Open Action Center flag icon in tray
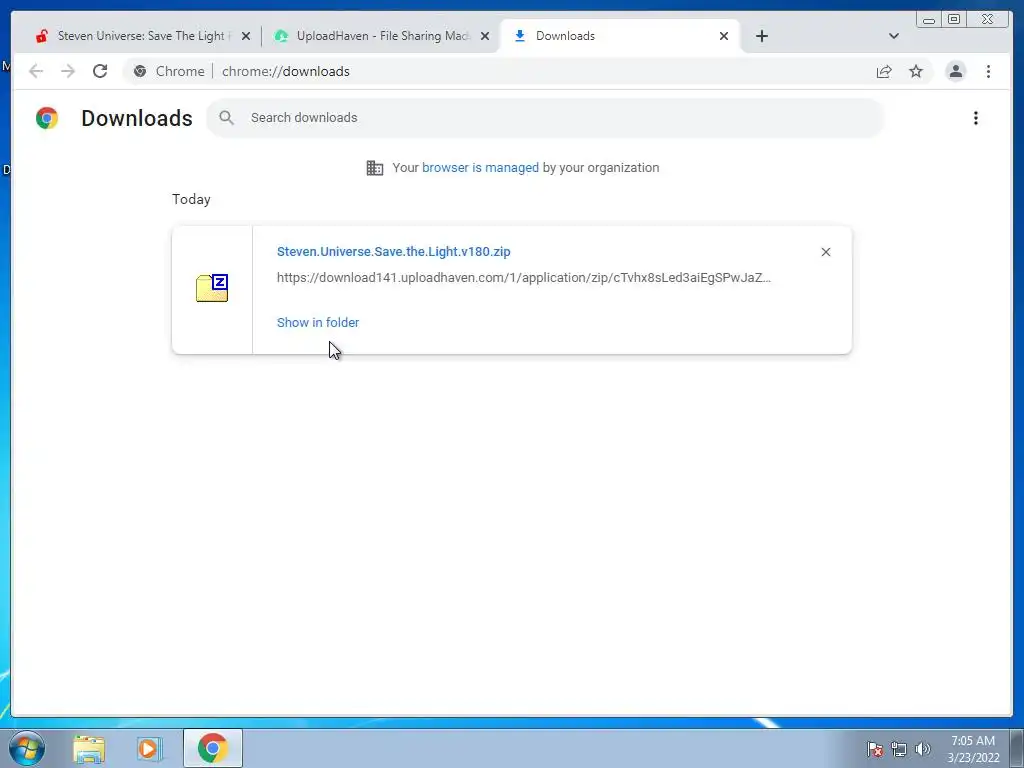The image size is (1024, 768). point(875,750)
